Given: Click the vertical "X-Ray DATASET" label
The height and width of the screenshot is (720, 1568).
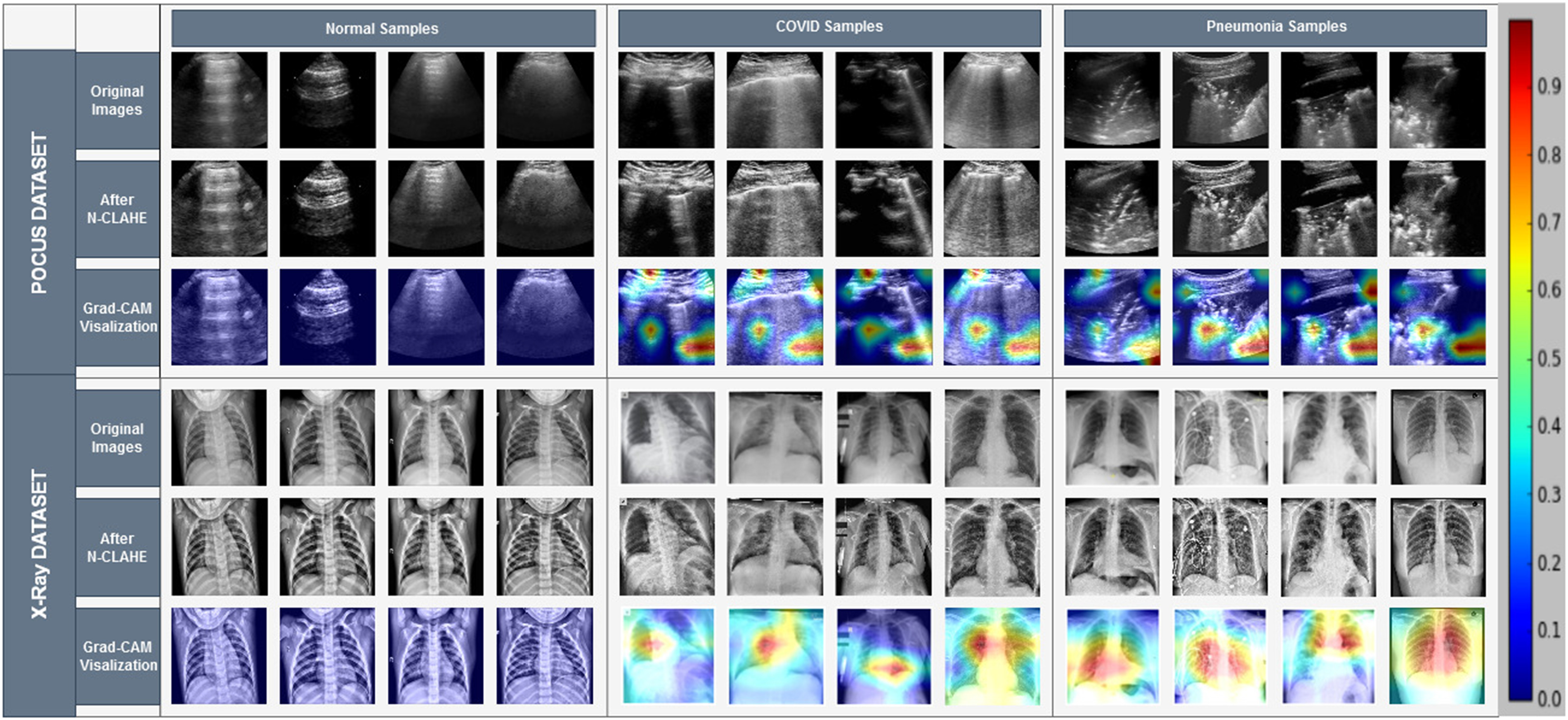Looking at the screenshot, I should pos(39,544).
